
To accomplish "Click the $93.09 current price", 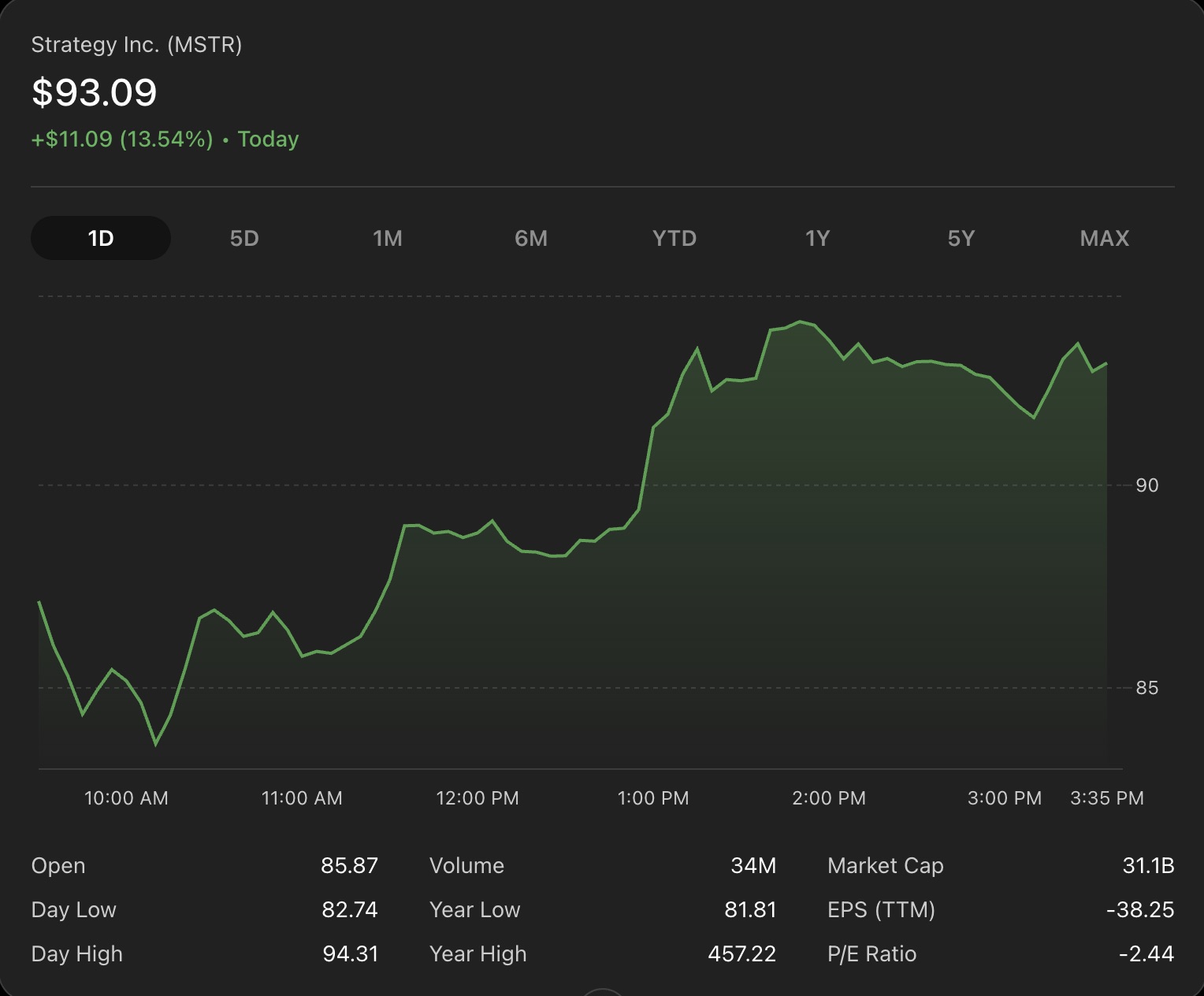I will (x=95, y=92).
